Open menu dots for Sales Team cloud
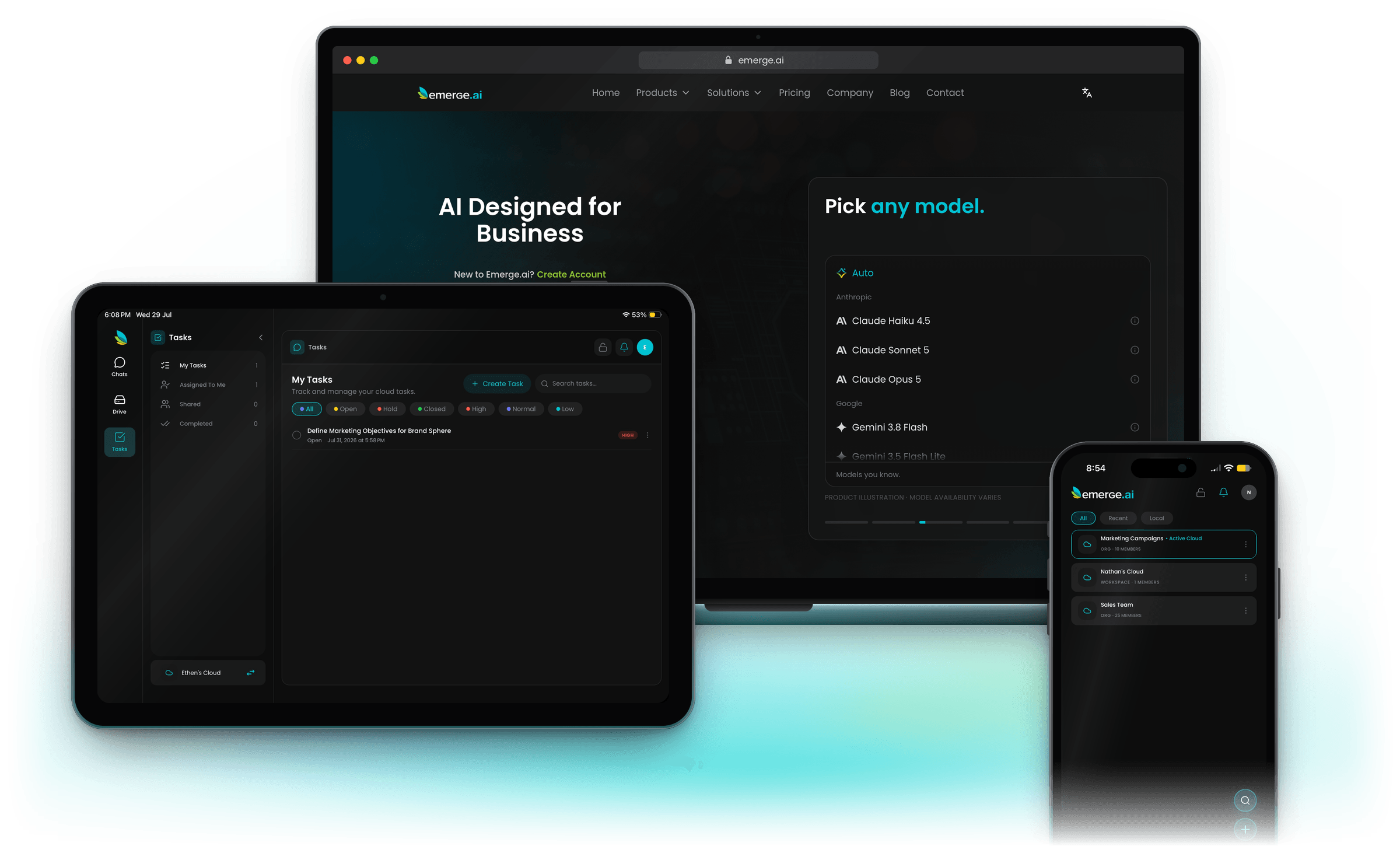This screenshot has height=846, width=1400. 1245,611
